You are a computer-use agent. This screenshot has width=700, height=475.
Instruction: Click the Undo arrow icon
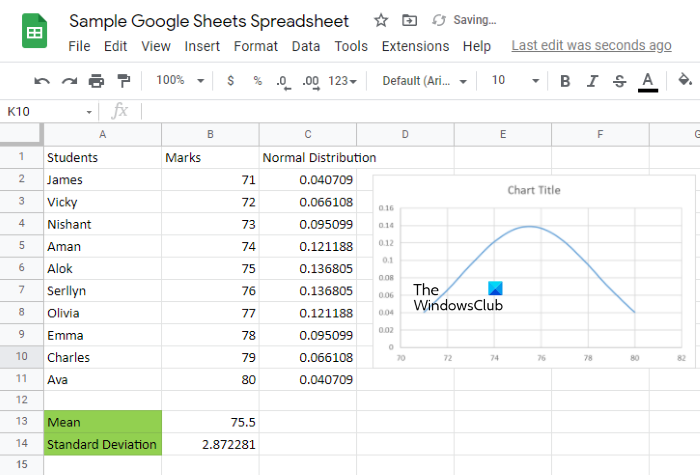pyautogui.click(x=42, y=81)
